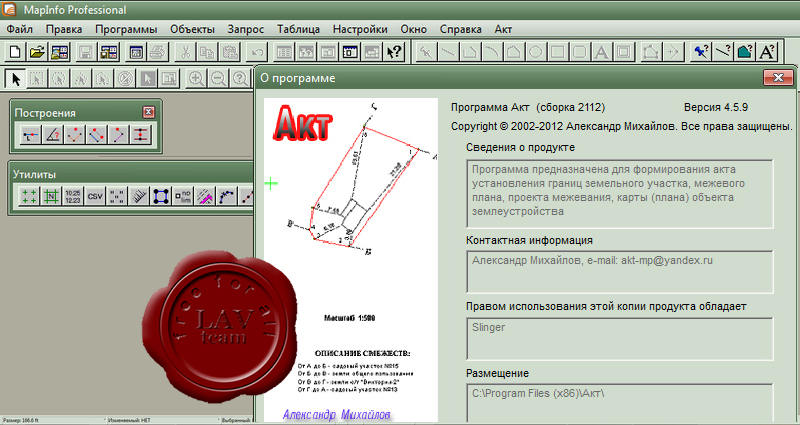Click the contact info field with akt-mp@yandex.ru

click(620, 272)
